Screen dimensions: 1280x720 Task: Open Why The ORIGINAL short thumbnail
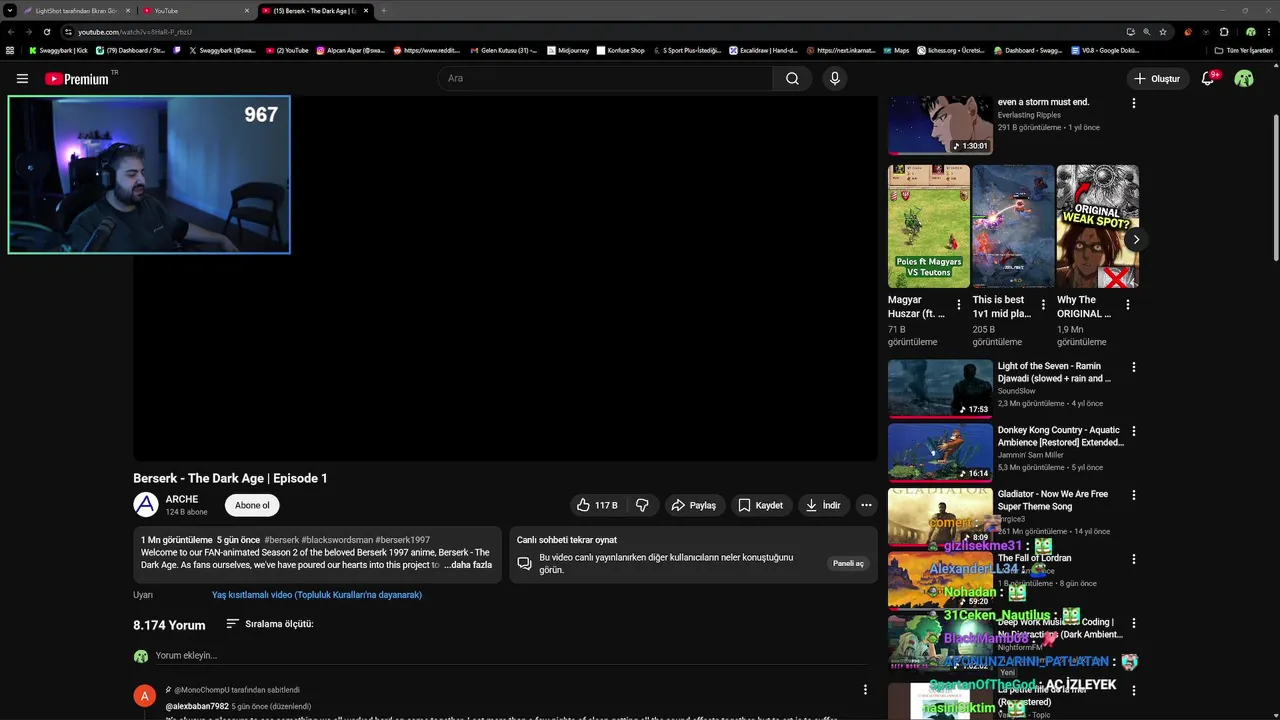click(1097, 227)
